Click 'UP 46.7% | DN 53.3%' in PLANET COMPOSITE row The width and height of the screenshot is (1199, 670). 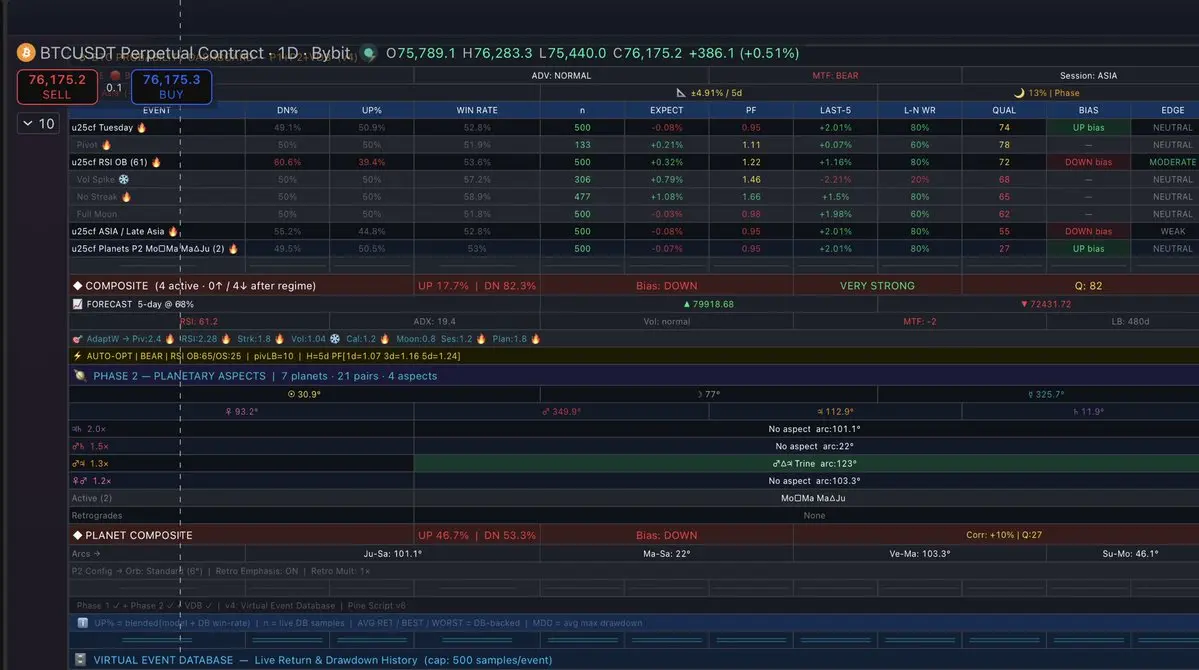[x=477, y=535]
